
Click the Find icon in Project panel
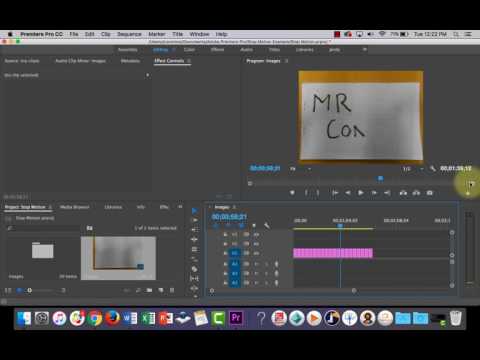point(138,290)
